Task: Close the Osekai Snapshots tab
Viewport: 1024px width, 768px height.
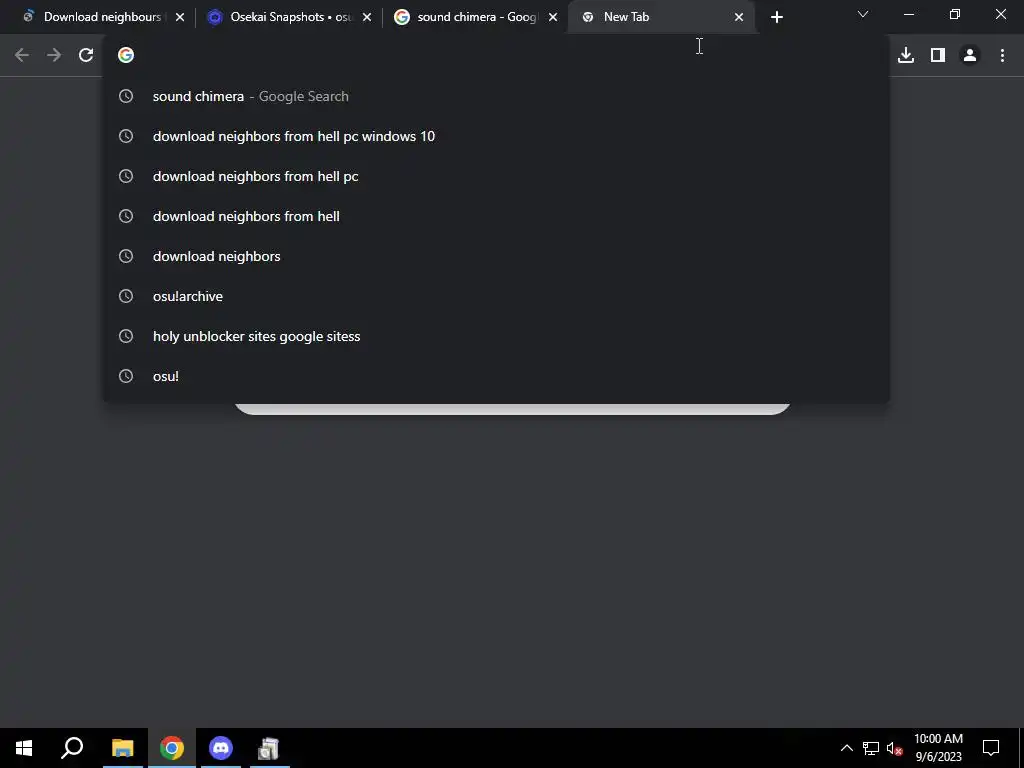Action: [366, 17]
